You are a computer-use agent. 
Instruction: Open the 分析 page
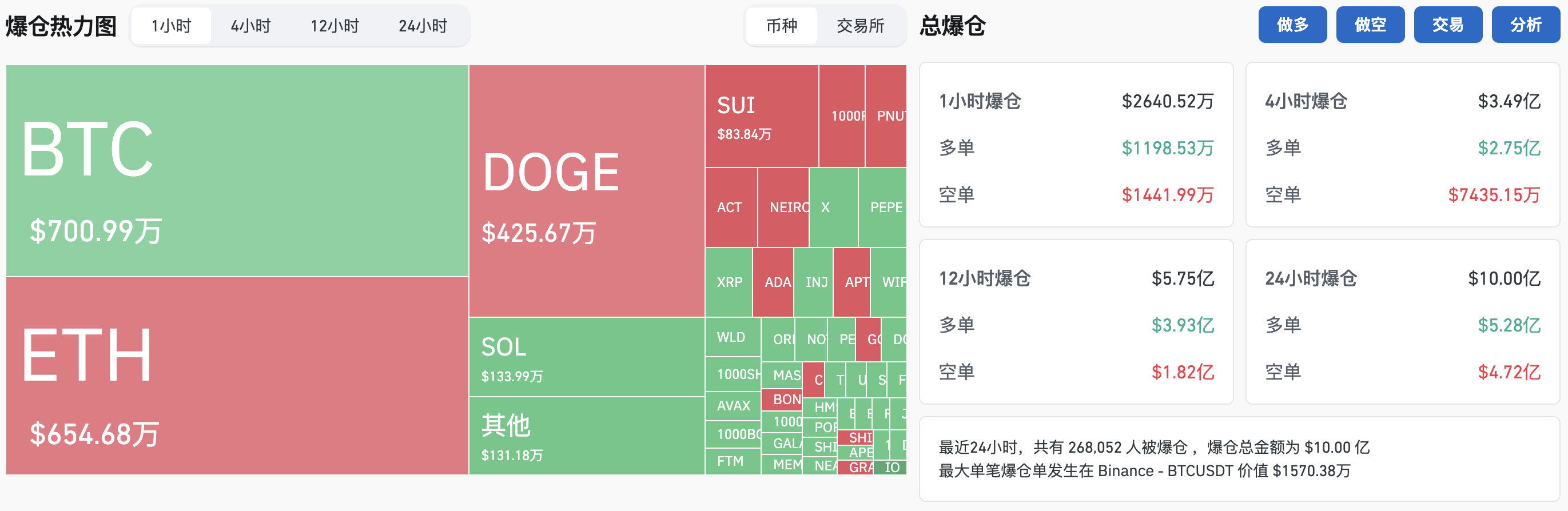pos(1525,25)
